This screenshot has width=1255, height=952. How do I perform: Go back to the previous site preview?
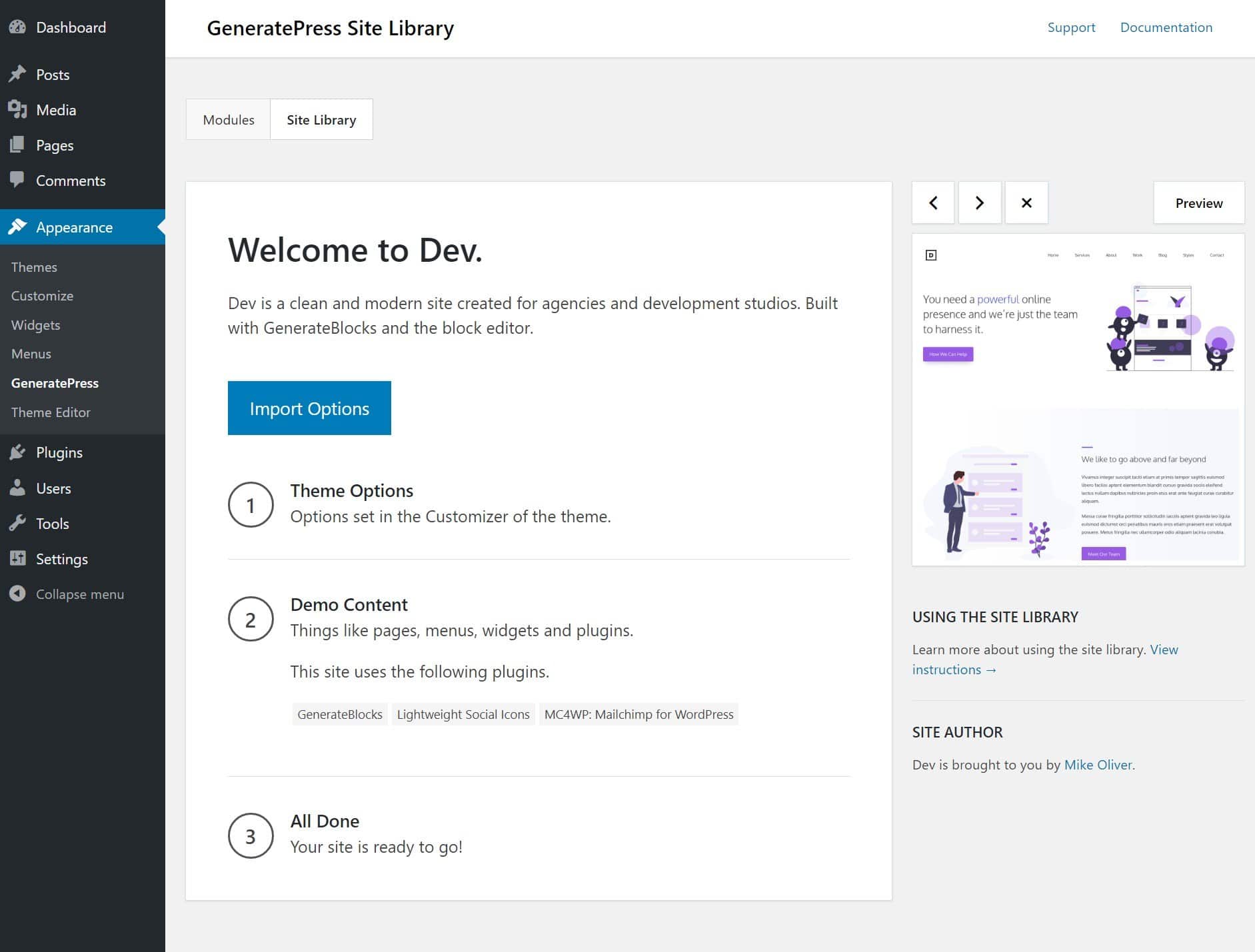tap(933, 203)
